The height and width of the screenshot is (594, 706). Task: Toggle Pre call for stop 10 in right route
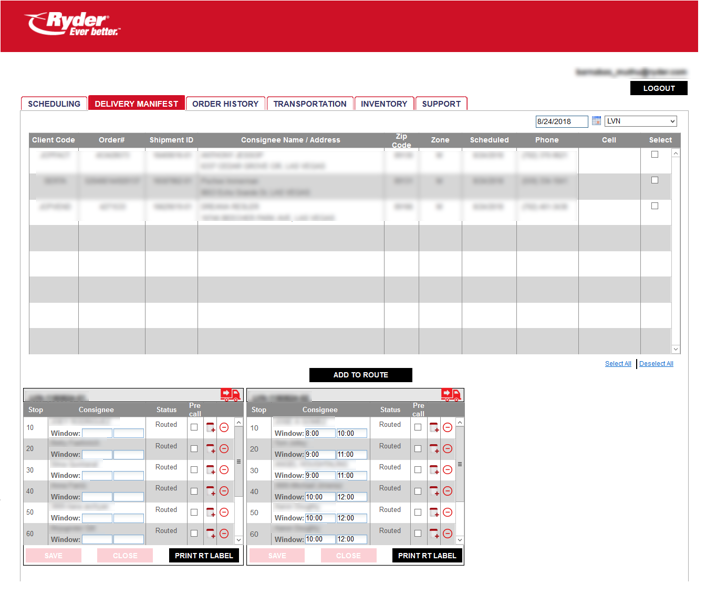pyautogui.click(x=418, y=427)
